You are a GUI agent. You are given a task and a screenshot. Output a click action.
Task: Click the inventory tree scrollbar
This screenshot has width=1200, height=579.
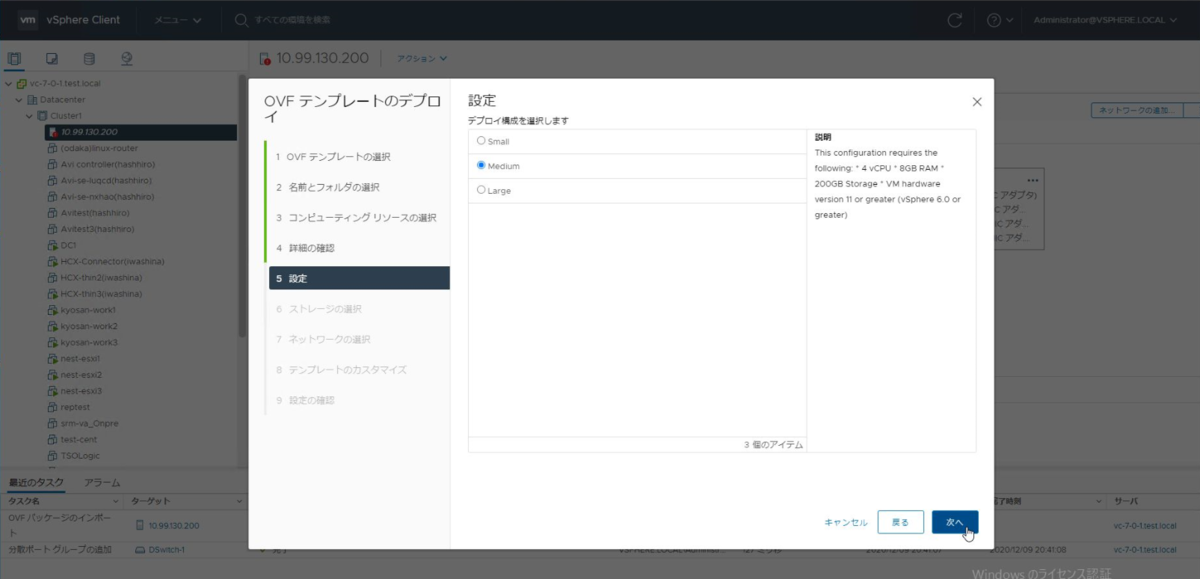(x=241, y=205)
